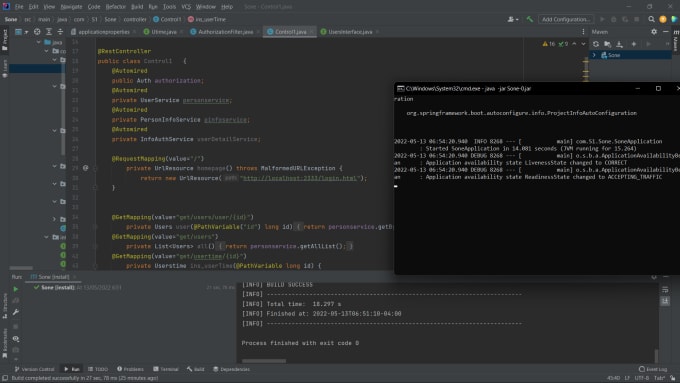Click Maven download sources icon

(619, 44)
